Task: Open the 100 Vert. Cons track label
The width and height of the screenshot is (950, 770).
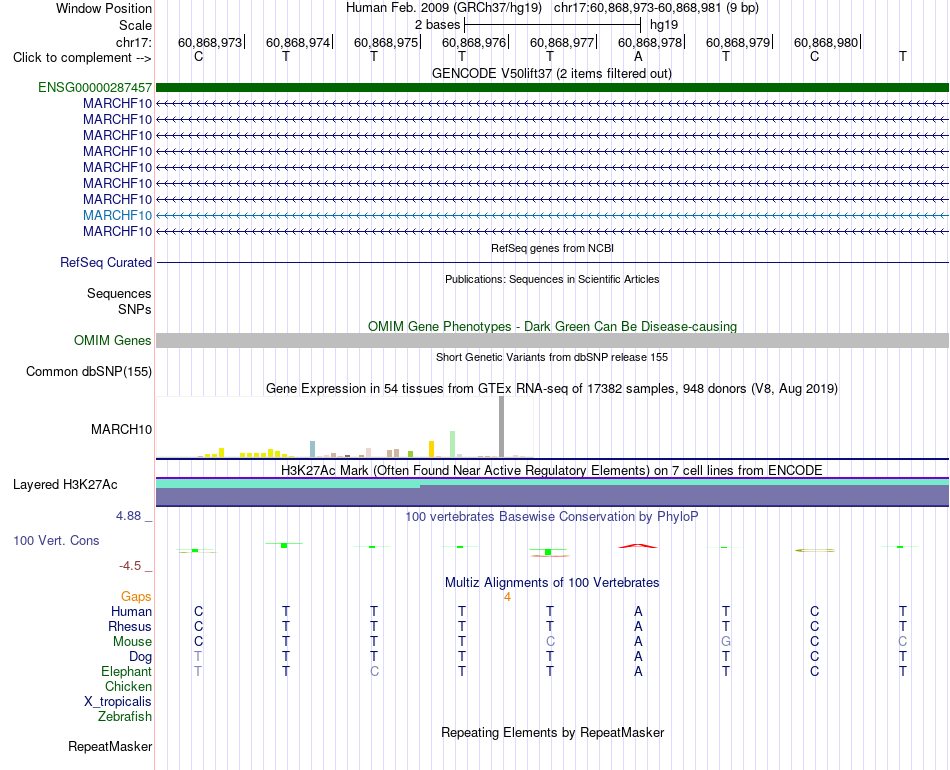Action: coord(56,540)
